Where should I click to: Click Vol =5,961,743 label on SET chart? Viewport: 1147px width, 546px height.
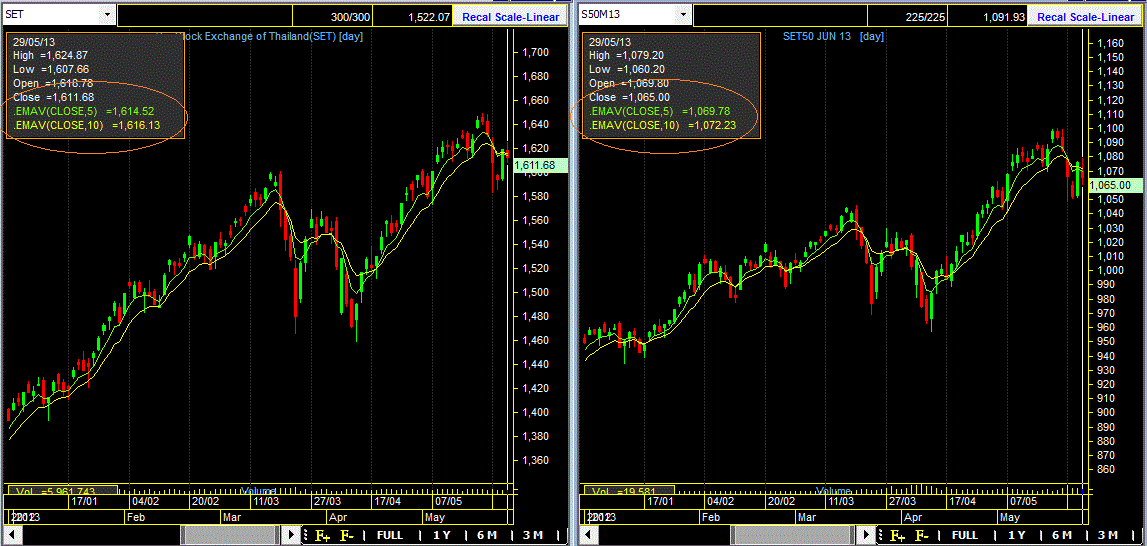[x=62, y=490]
